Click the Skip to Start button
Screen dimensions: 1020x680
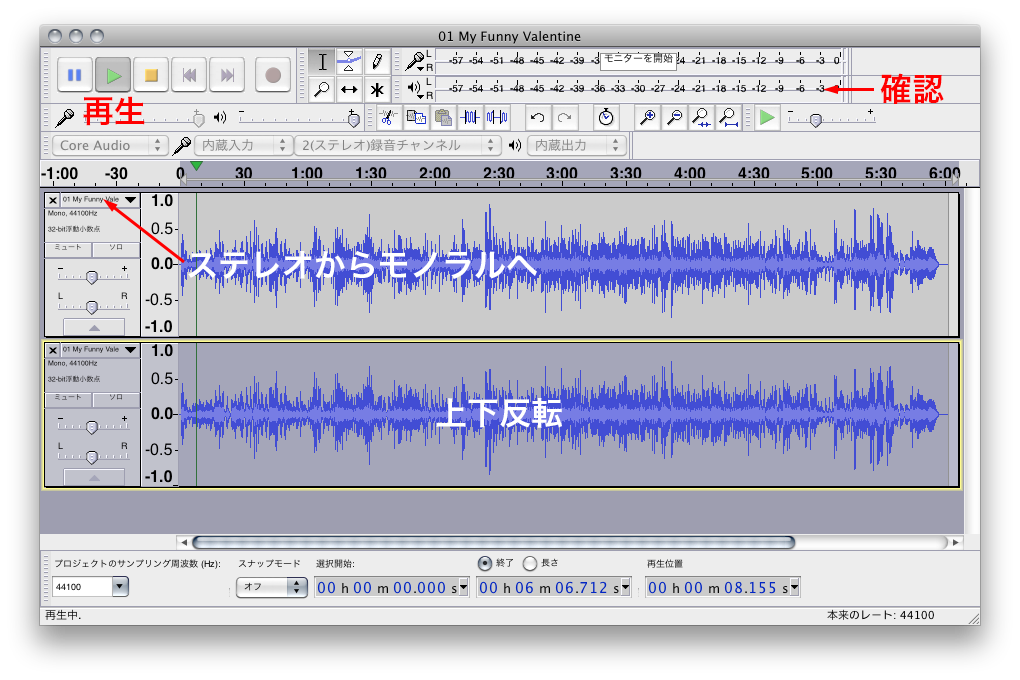tap(189, 75)
